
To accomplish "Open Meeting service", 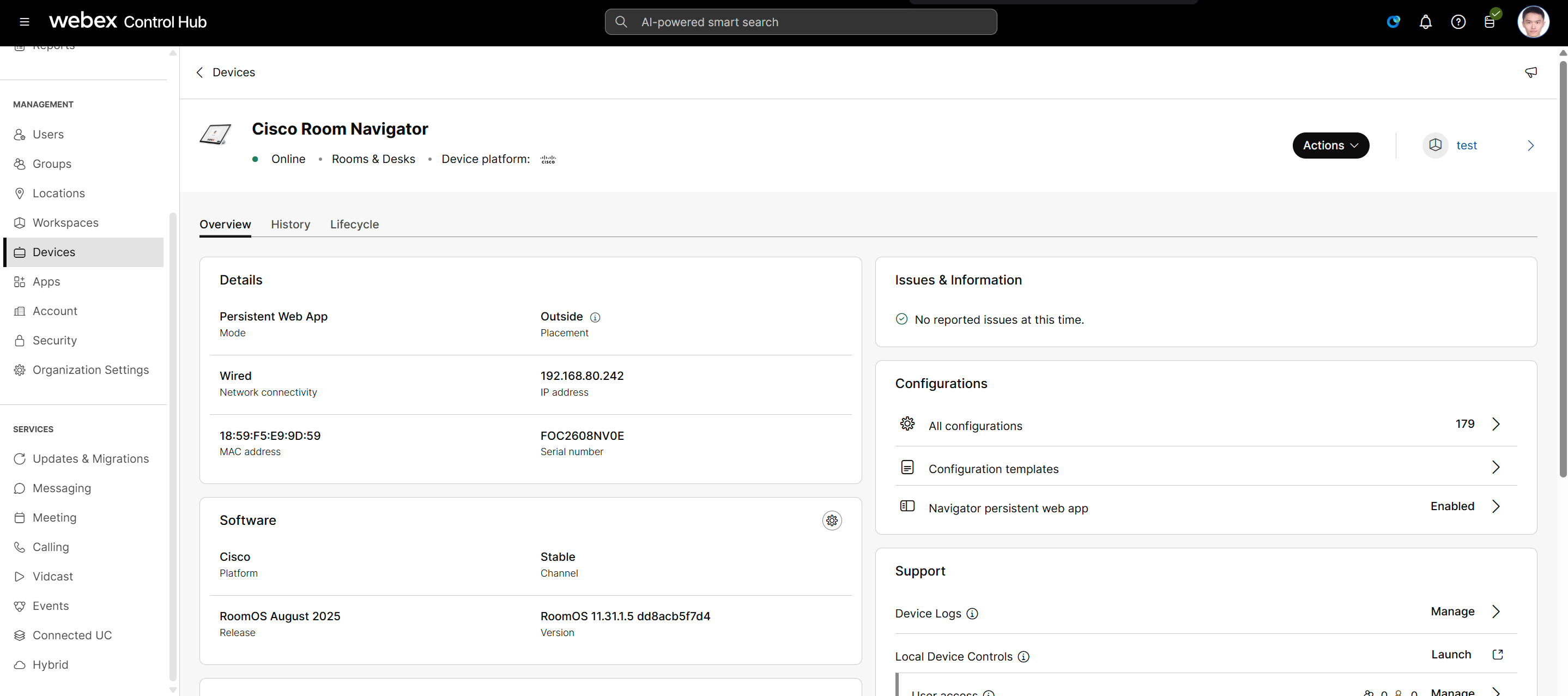I will (83, 518).
